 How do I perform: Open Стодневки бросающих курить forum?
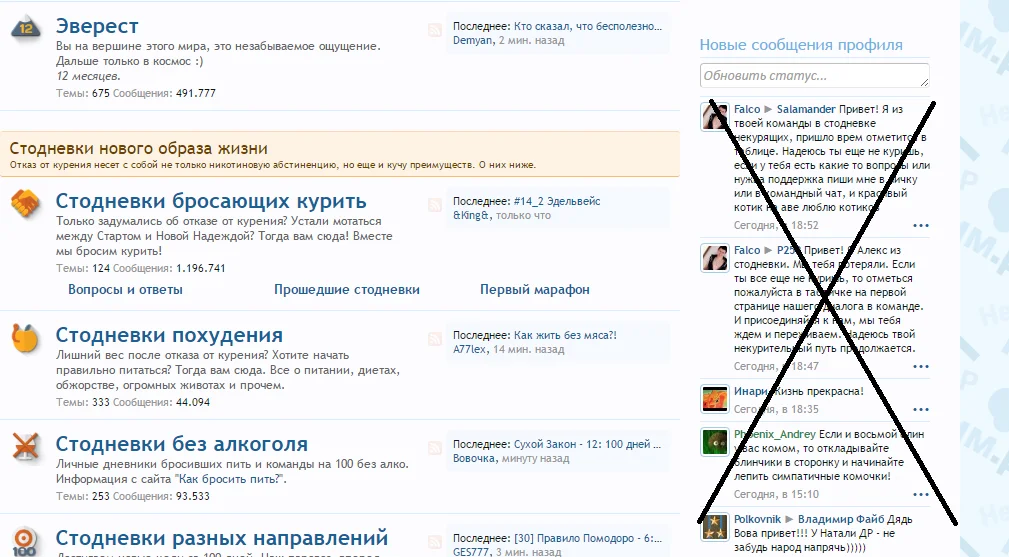tap(211, 201)
